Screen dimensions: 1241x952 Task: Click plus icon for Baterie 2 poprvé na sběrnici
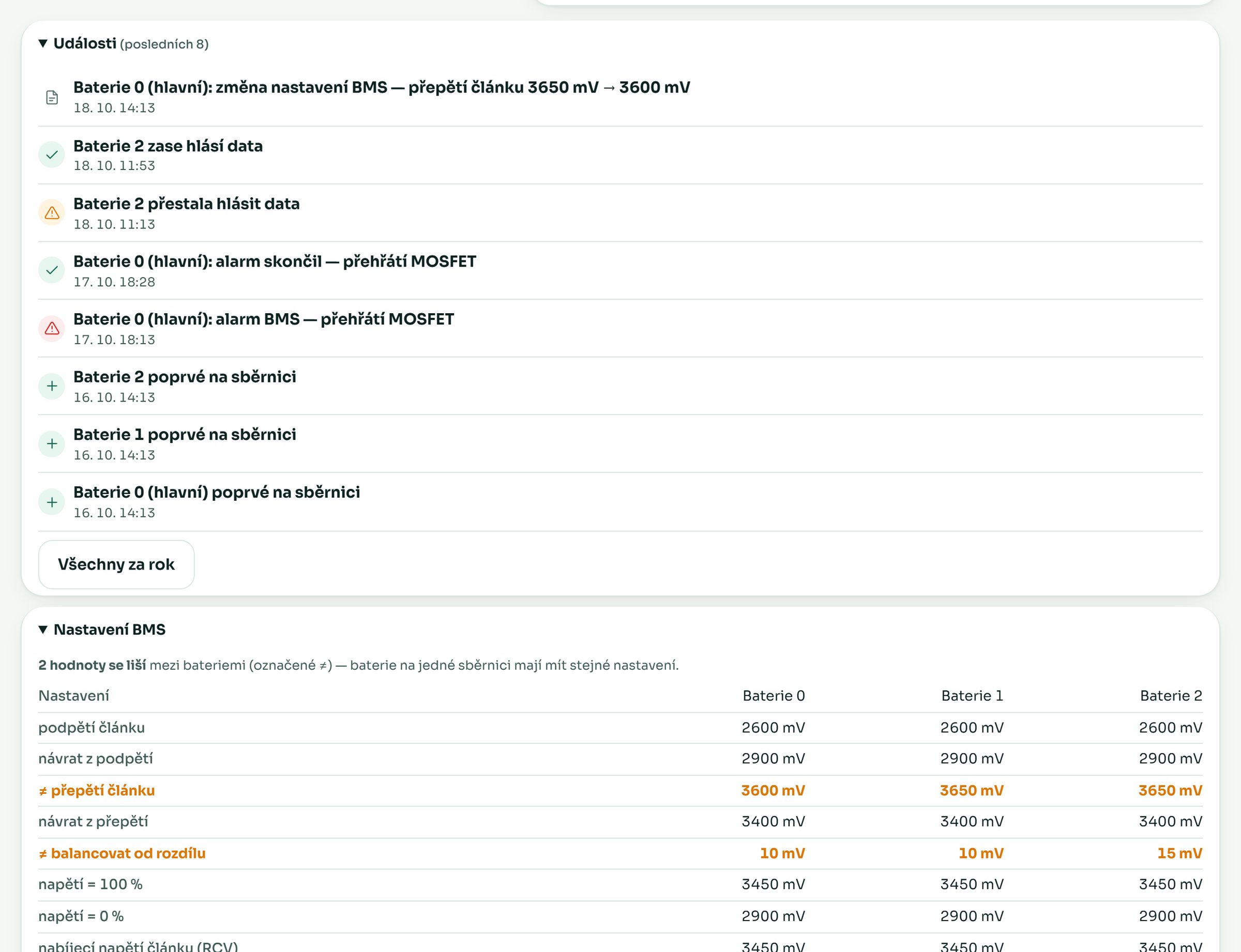click(x=52, y=386)
